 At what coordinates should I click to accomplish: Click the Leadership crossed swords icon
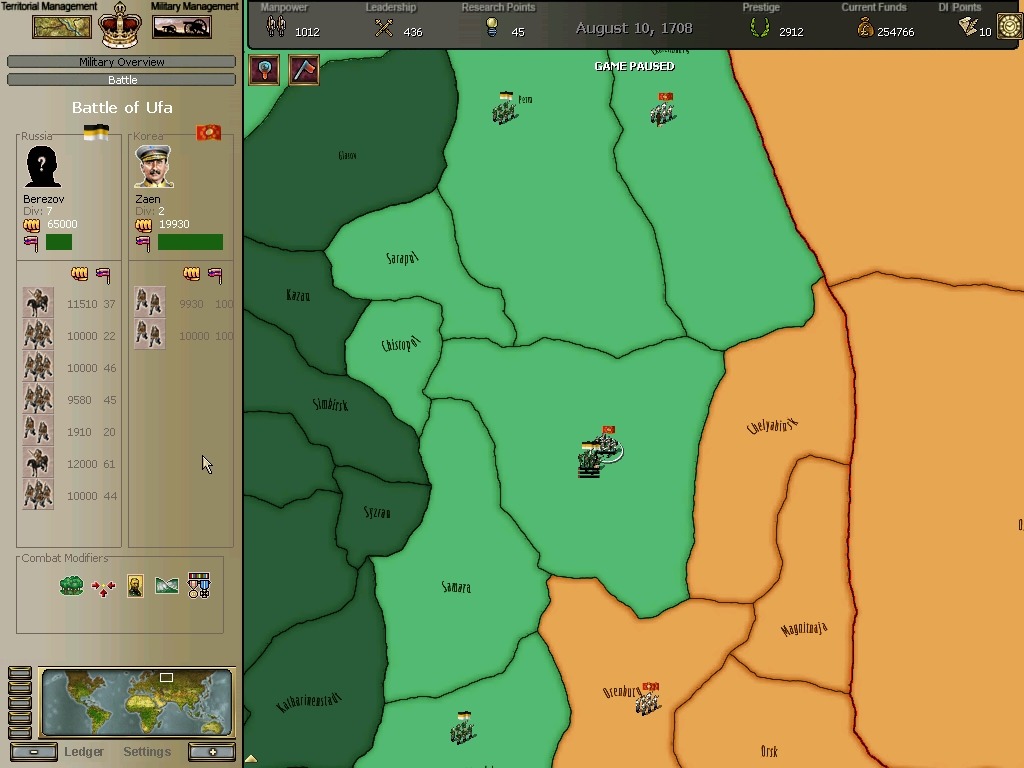pyautogui.click(x=384, y=28)
